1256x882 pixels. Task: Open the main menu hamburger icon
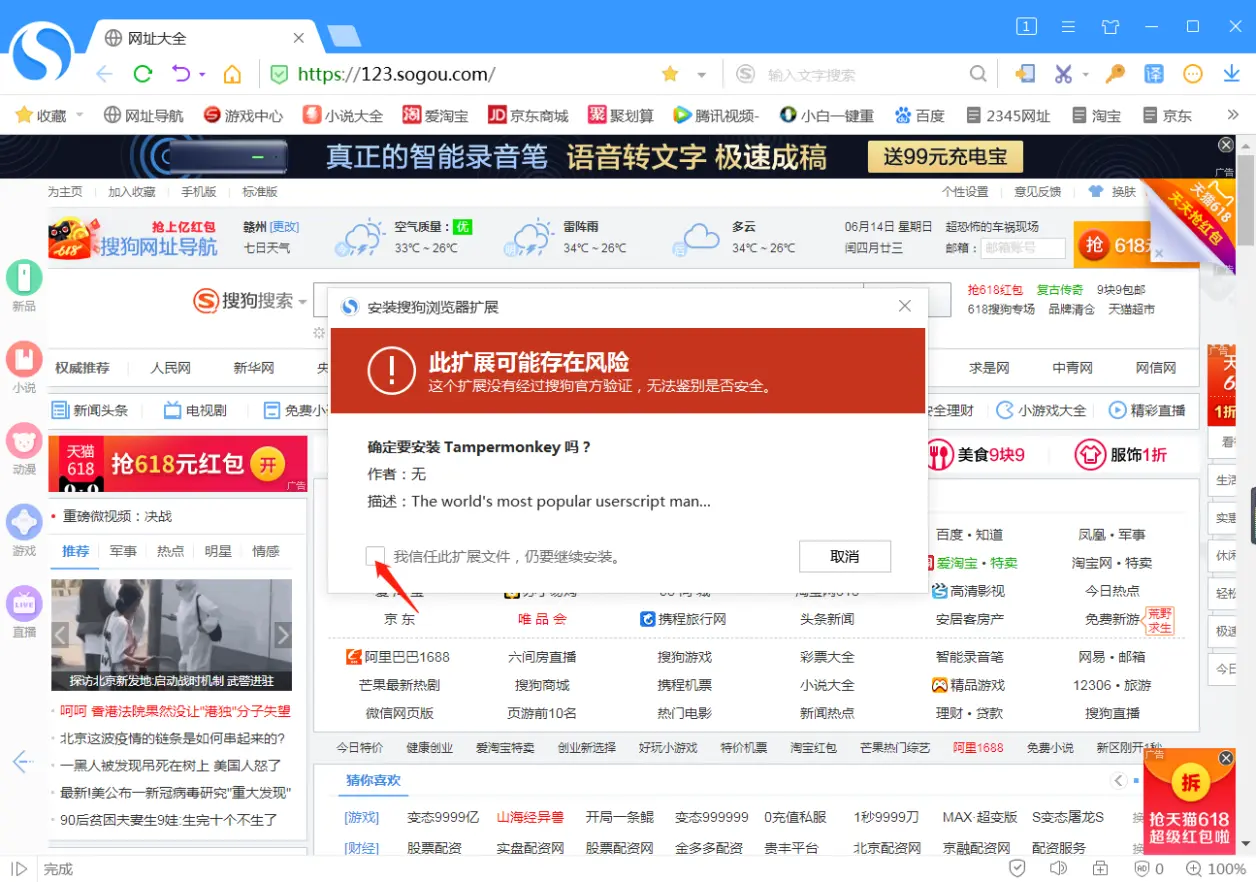[1068, 27]
